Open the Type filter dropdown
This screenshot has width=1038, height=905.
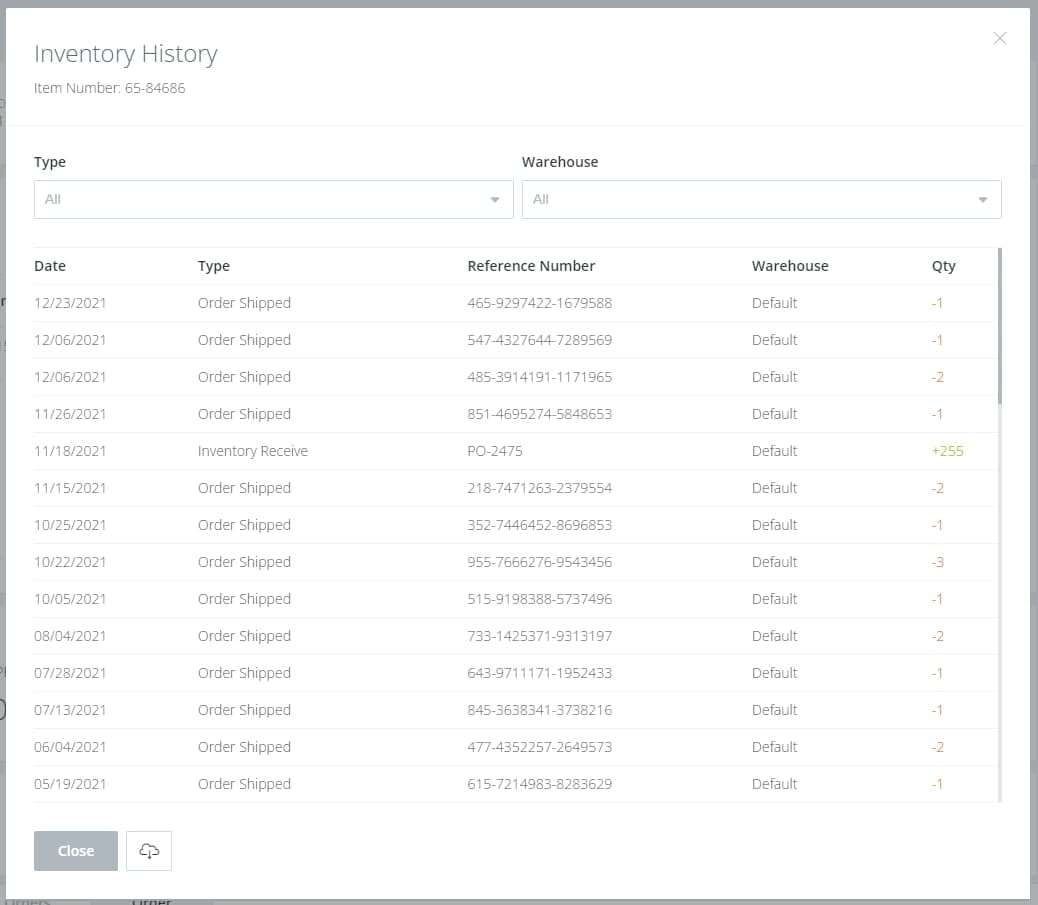[x=260, y=199]
